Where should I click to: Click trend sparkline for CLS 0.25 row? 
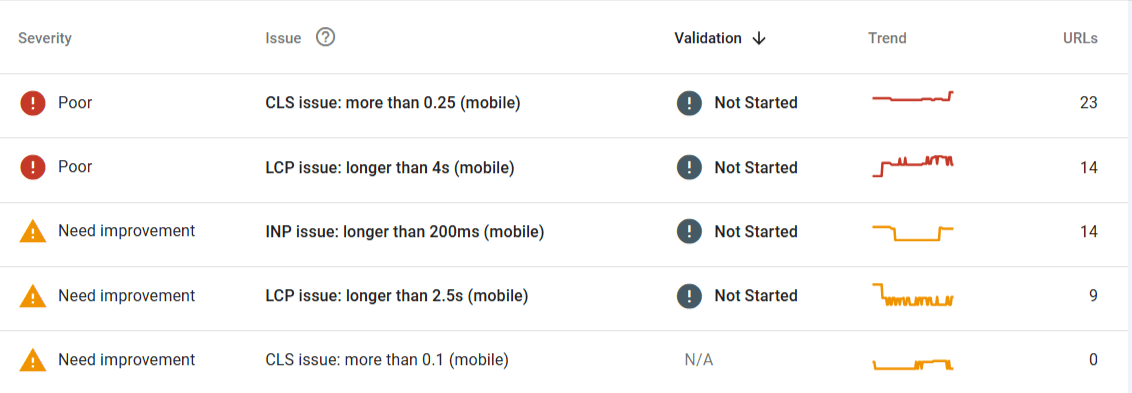click(x=913, y=98)
